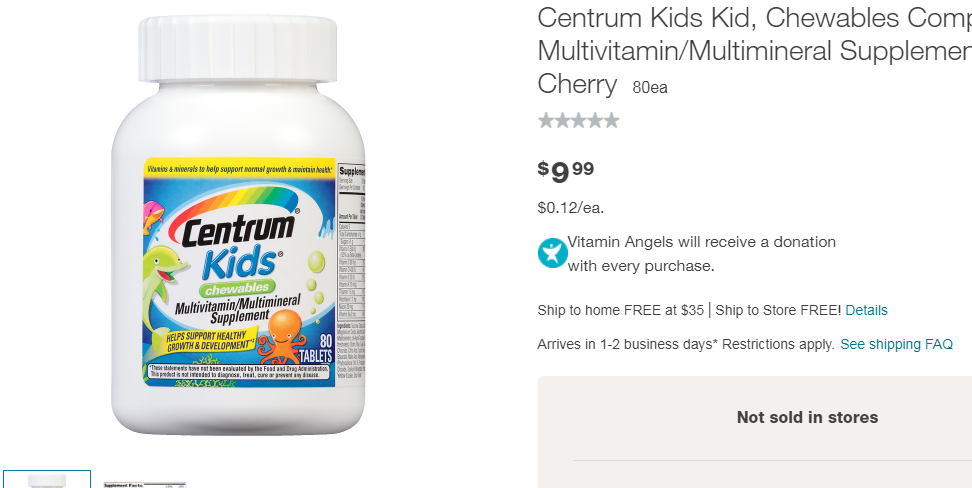The image size is (972, 488).
Task: Click the 80ea size label
Action: (x=650, y=87)
